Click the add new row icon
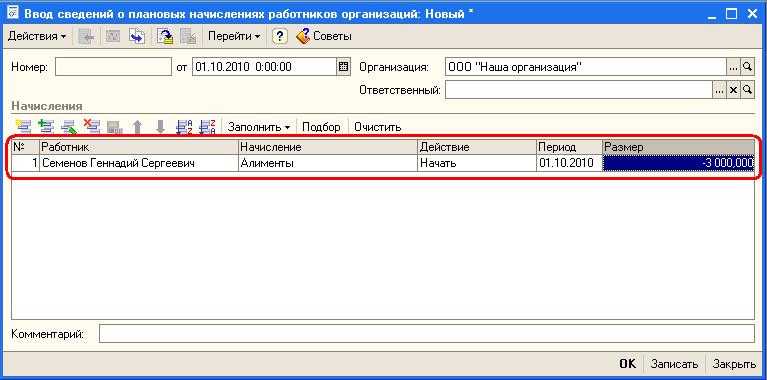This screenshot has width=767, height=380. (x=23, y=127)
